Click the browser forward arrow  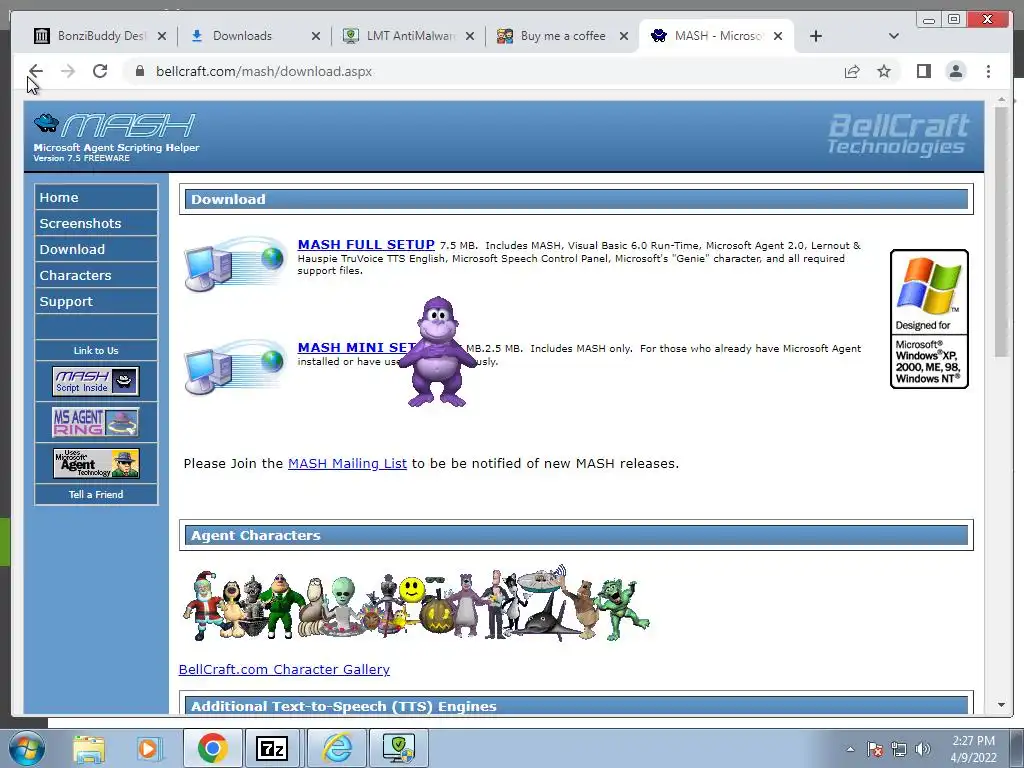point(68,71)
